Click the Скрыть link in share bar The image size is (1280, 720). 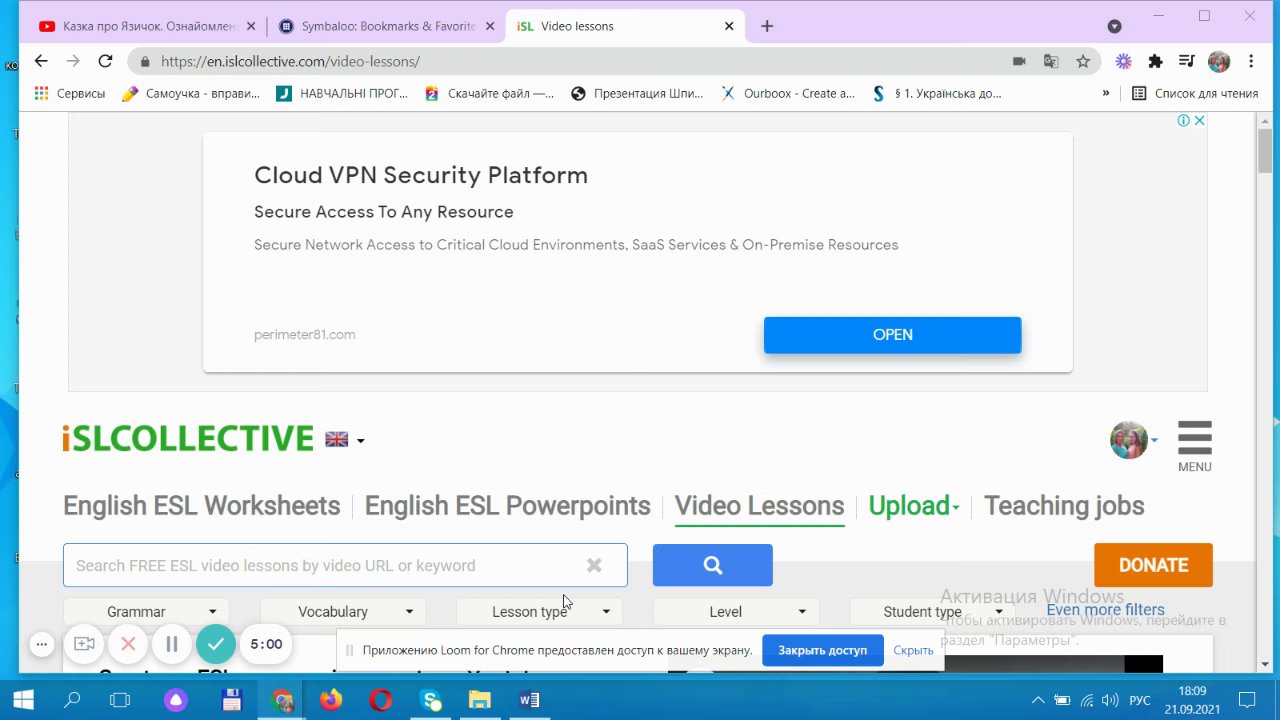pos(913,650)
